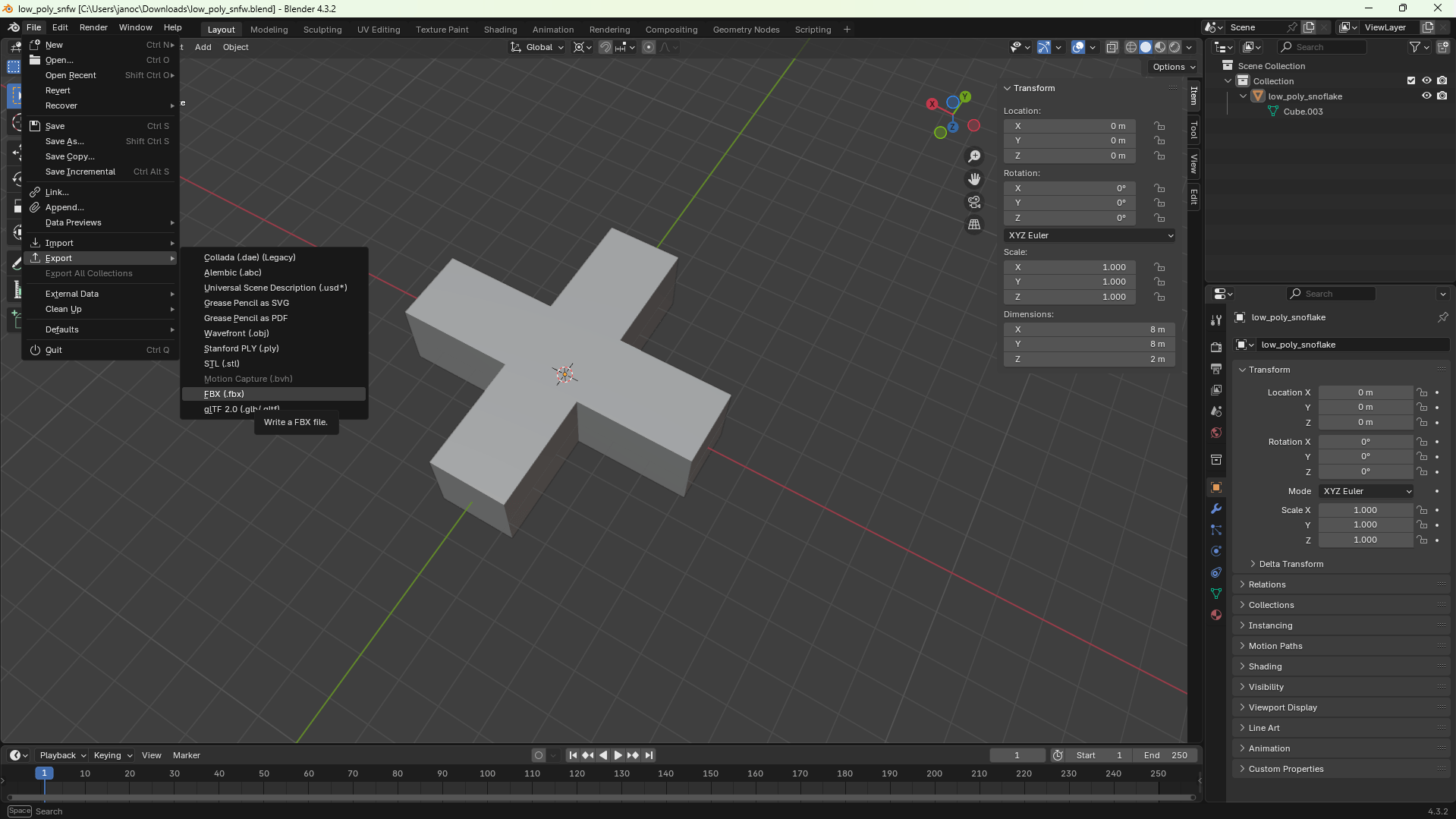Expand the Delta Transform section
Image resolution: width=1456 pixels, height=819 pixels.
(1291, 564)
